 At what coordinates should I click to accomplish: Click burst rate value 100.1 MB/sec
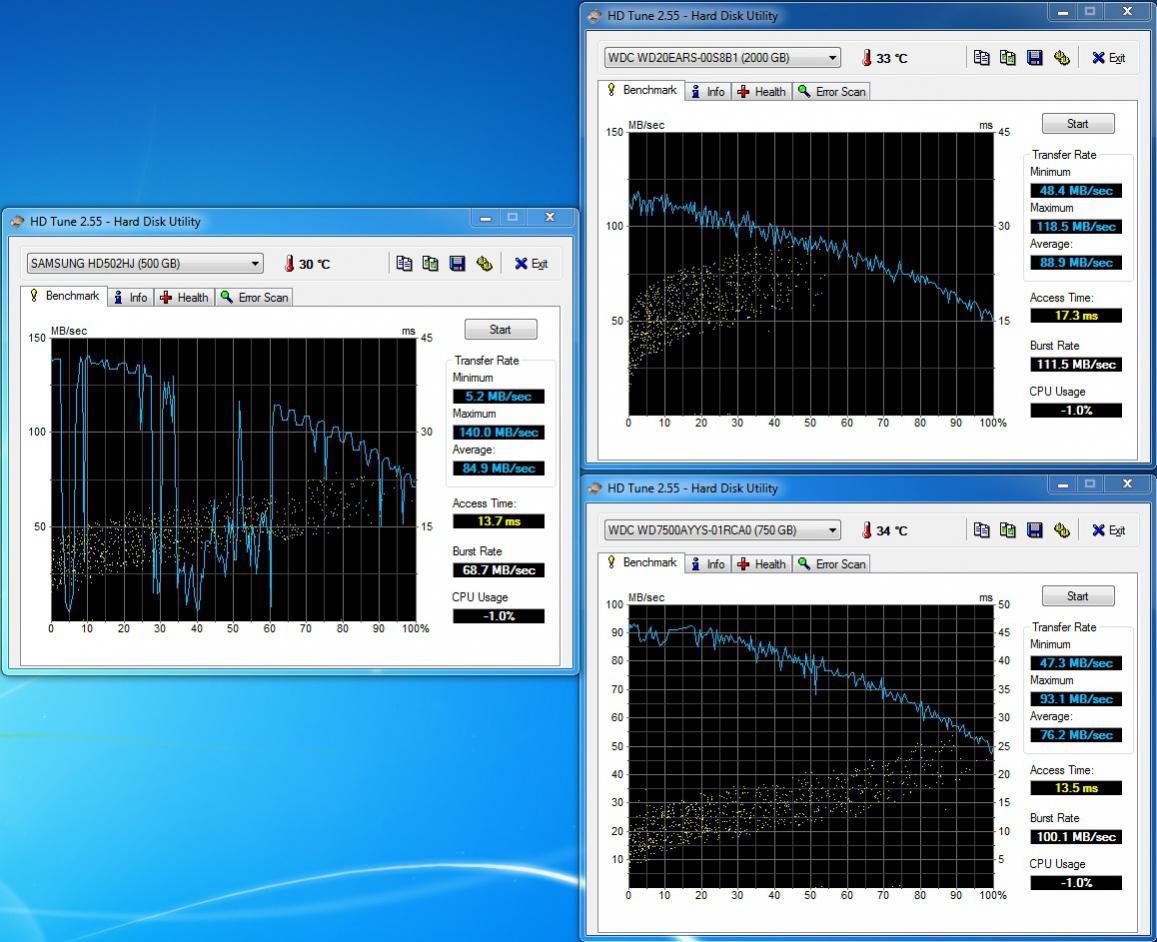[x=1077, y=837]
